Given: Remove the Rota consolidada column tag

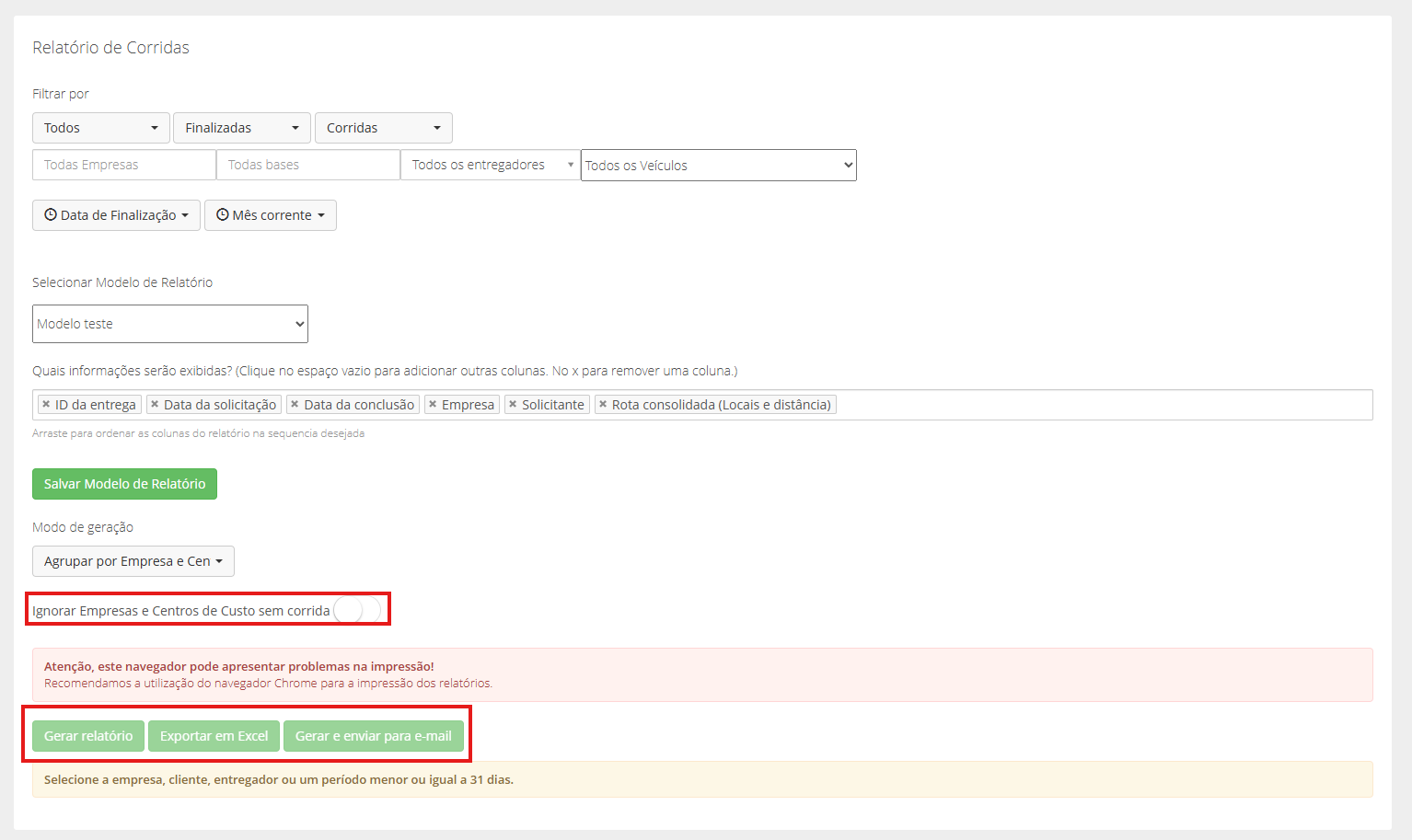Looking at the screenshot, I should (603, 404).
